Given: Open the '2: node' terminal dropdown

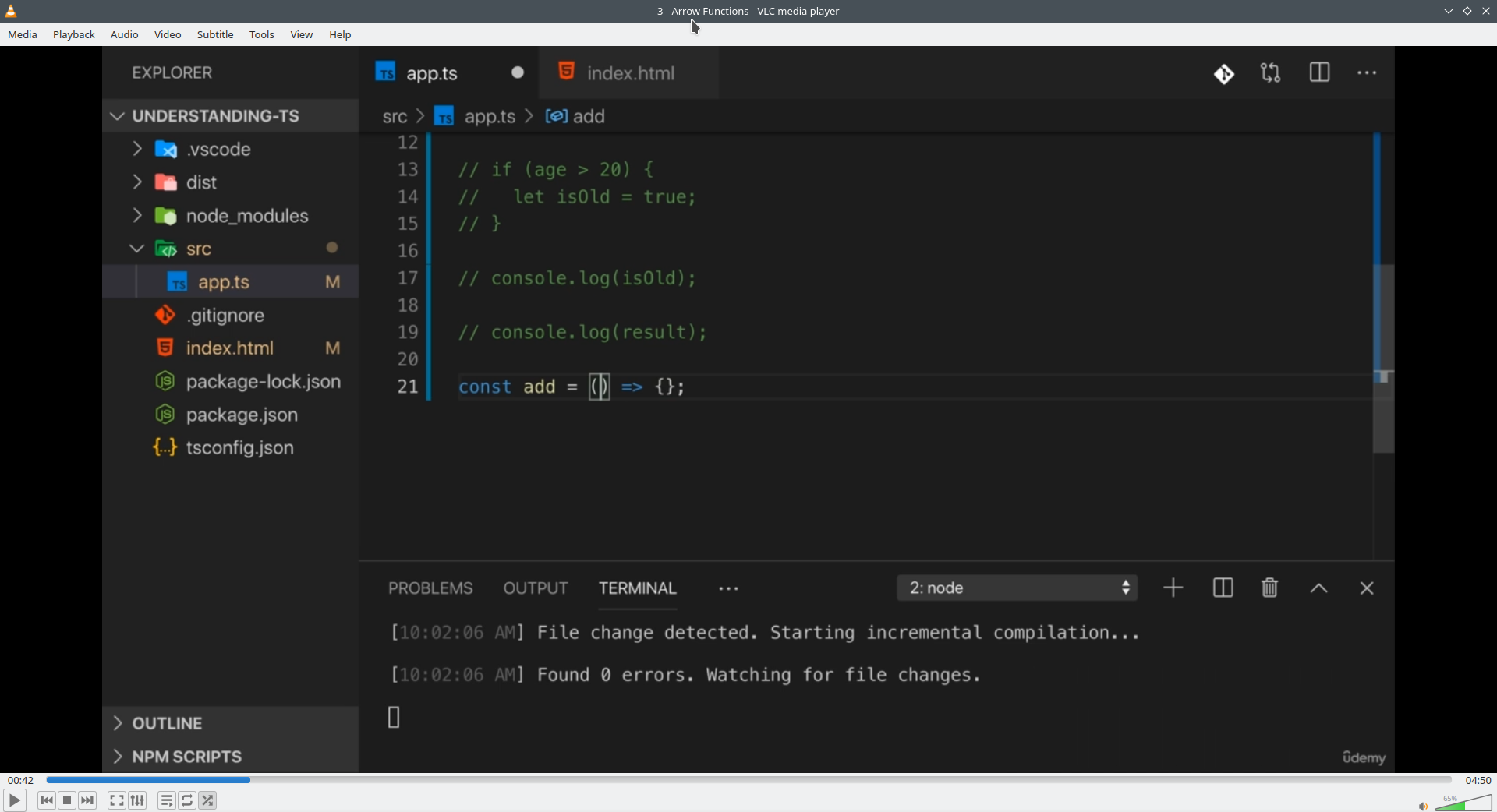Looking at the screenshot, I should pos(1017,588).
